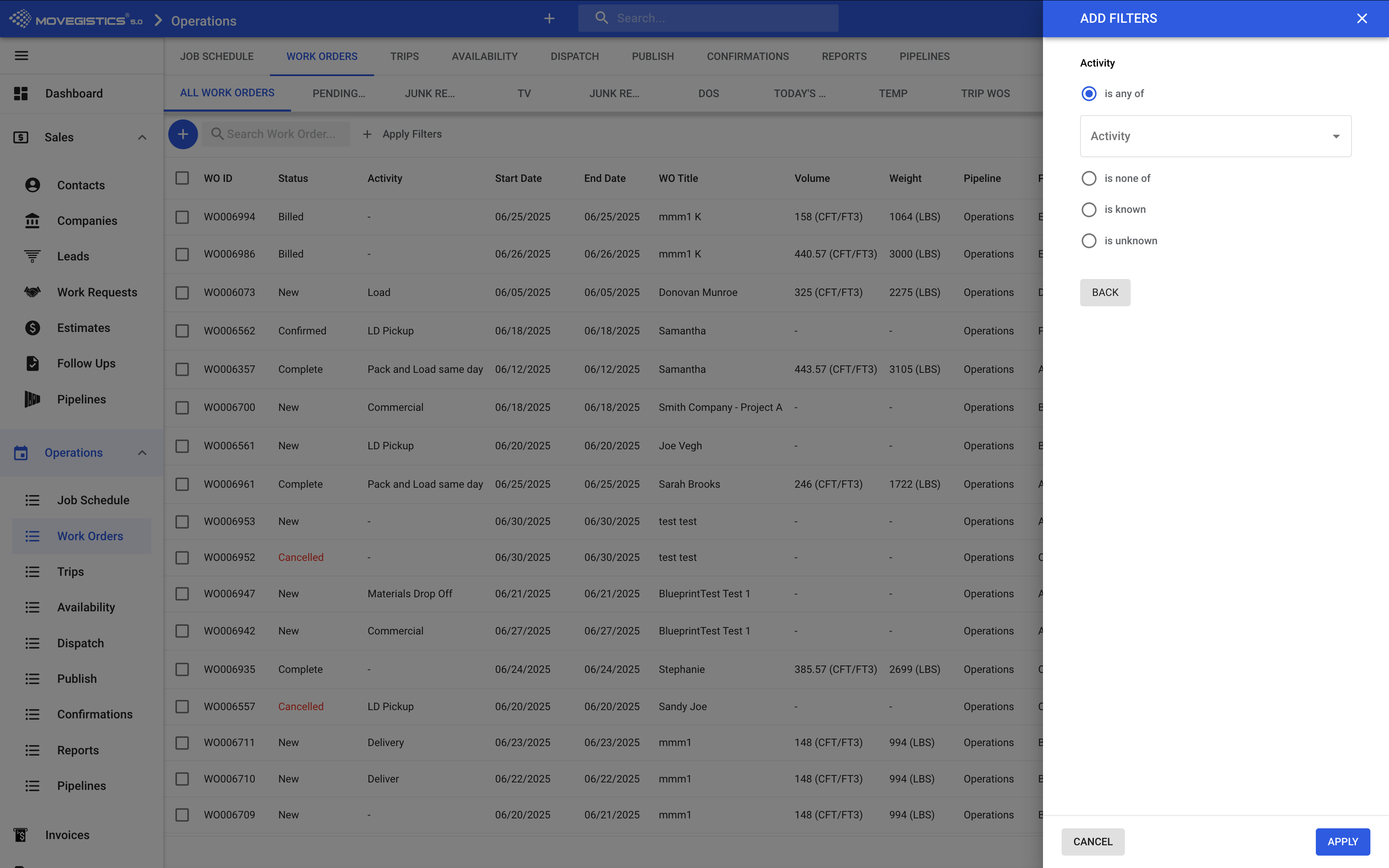Check the box for WO006073

pyautogui.click(x=182, y=293)
